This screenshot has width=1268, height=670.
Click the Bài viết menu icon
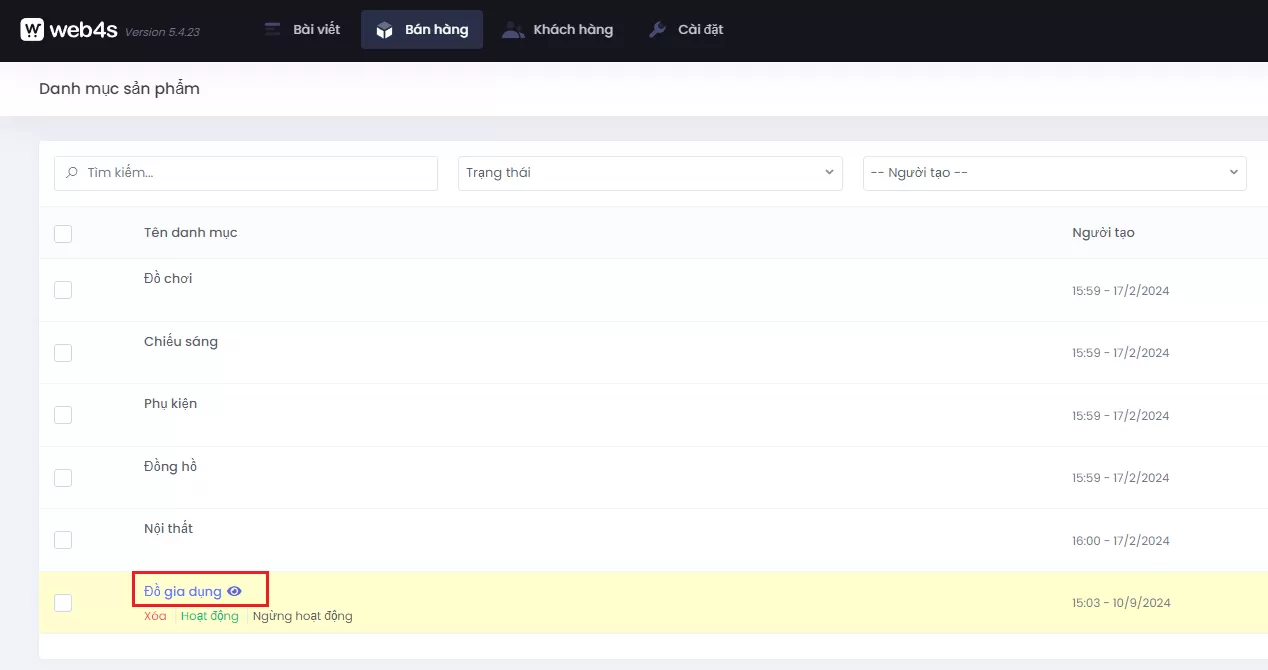click(272, 30)
